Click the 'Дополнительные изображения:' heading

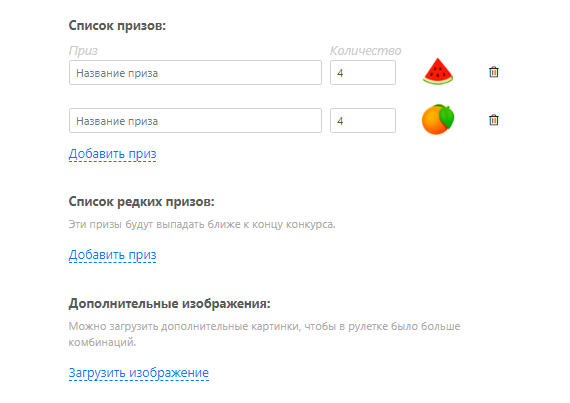[169, 303]
